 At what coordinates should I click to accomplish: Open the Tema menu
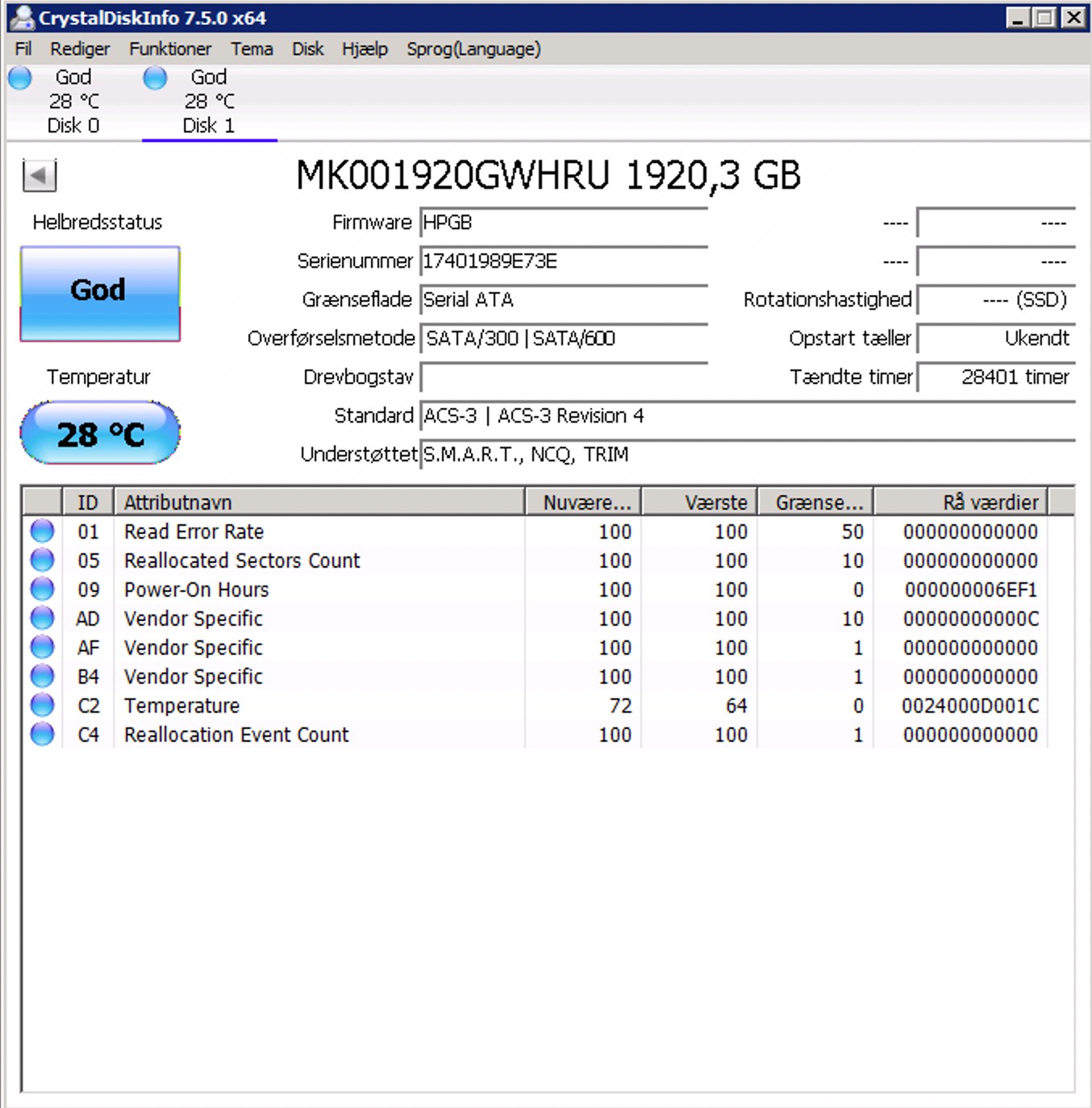pyautogui.click(x=252, y=49)
